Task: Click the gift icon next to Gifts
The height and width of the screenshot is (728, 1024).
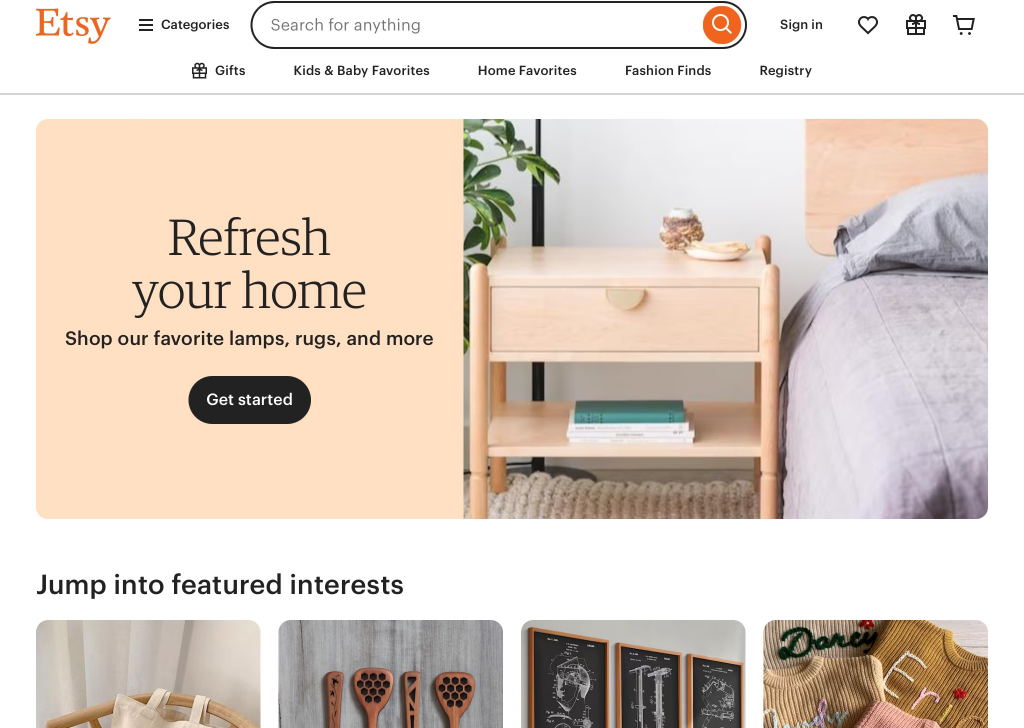Action: (199, 71)
